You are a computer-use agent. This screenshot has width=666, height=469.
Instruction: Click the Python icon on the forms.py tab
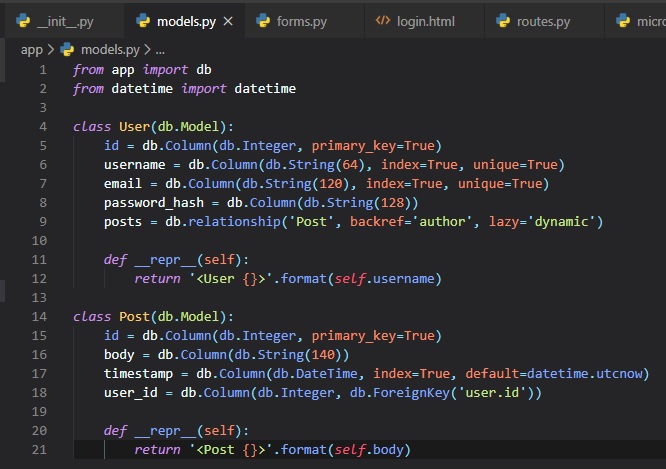tap(263, 21)
